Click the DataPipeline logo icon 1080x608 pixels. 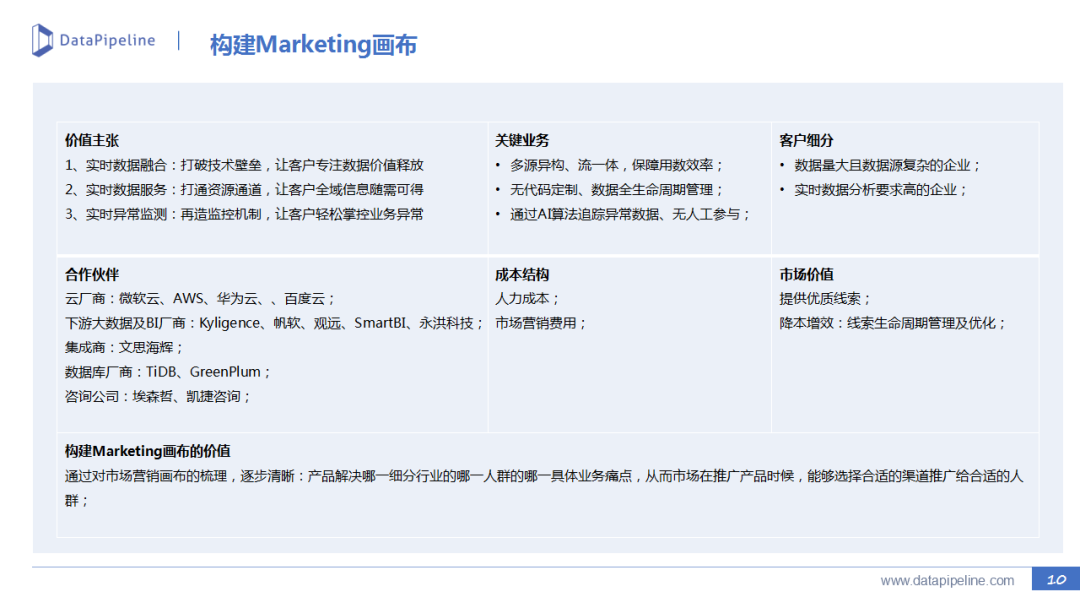pos(42,40)
